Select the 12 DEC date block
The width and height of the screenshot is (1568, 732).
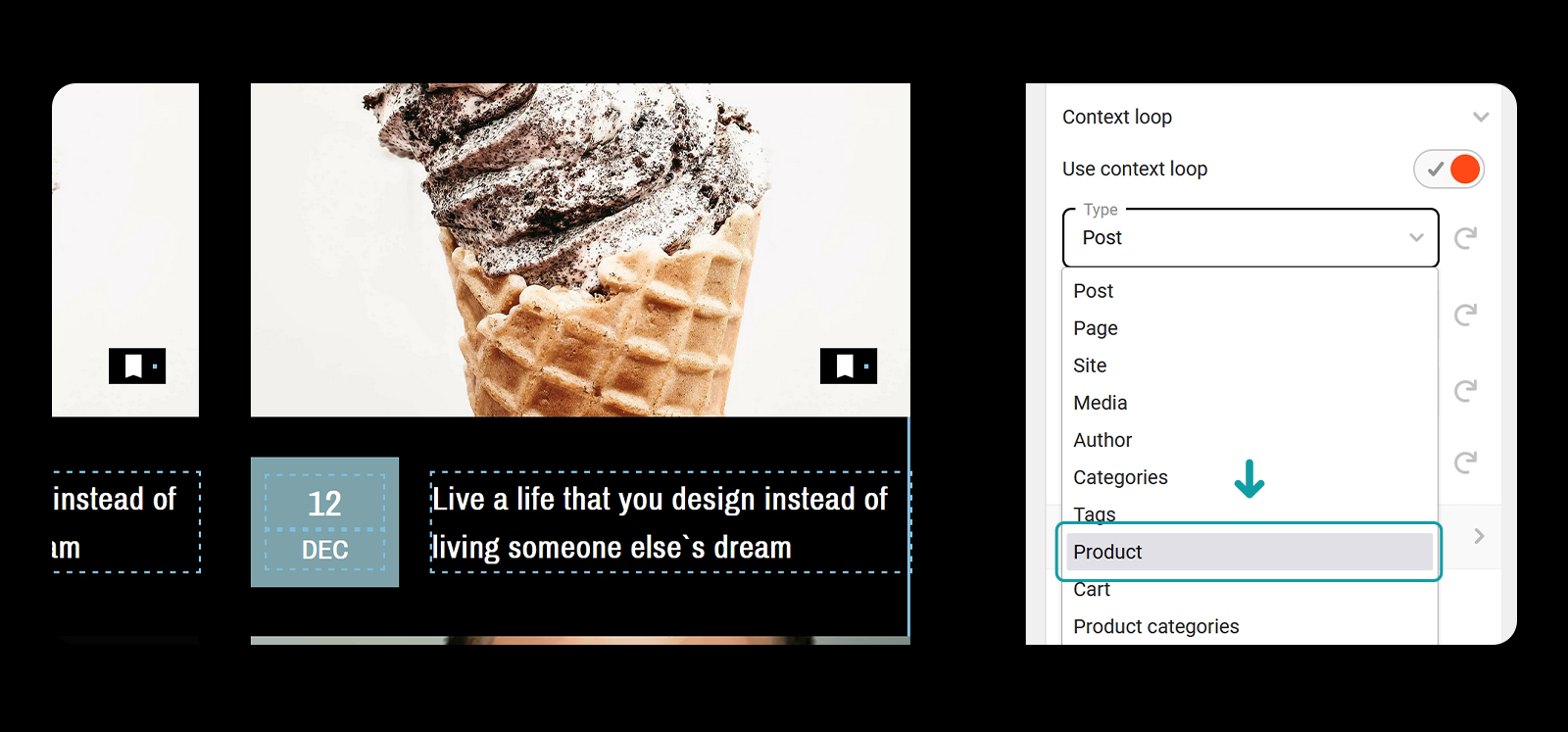(324, 522)
